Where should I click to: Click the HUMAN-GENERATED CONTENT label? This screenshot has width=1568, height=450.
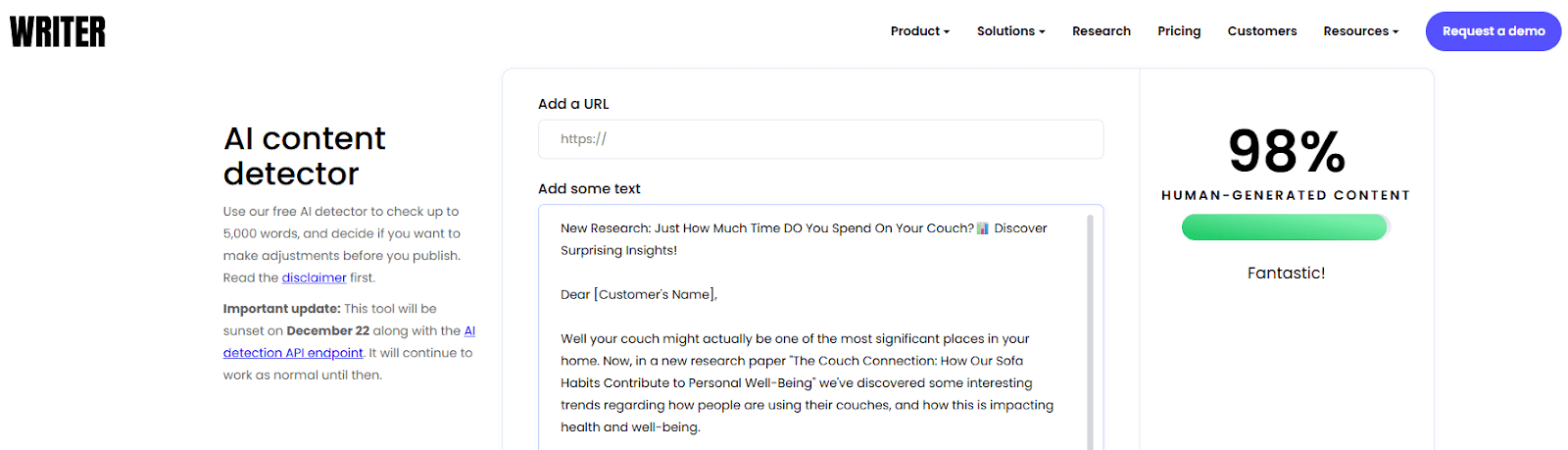[1286, 195]
